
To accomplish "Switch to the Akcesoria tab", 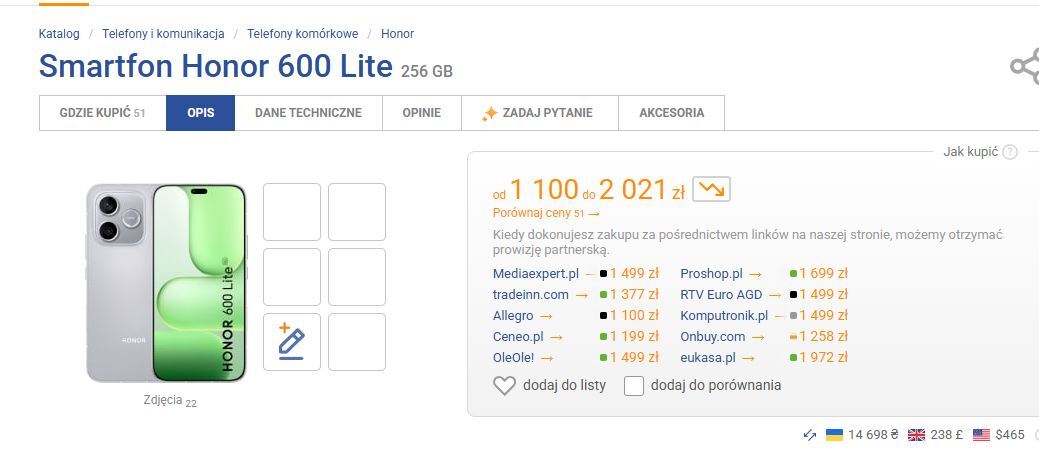I will (671, 113).
